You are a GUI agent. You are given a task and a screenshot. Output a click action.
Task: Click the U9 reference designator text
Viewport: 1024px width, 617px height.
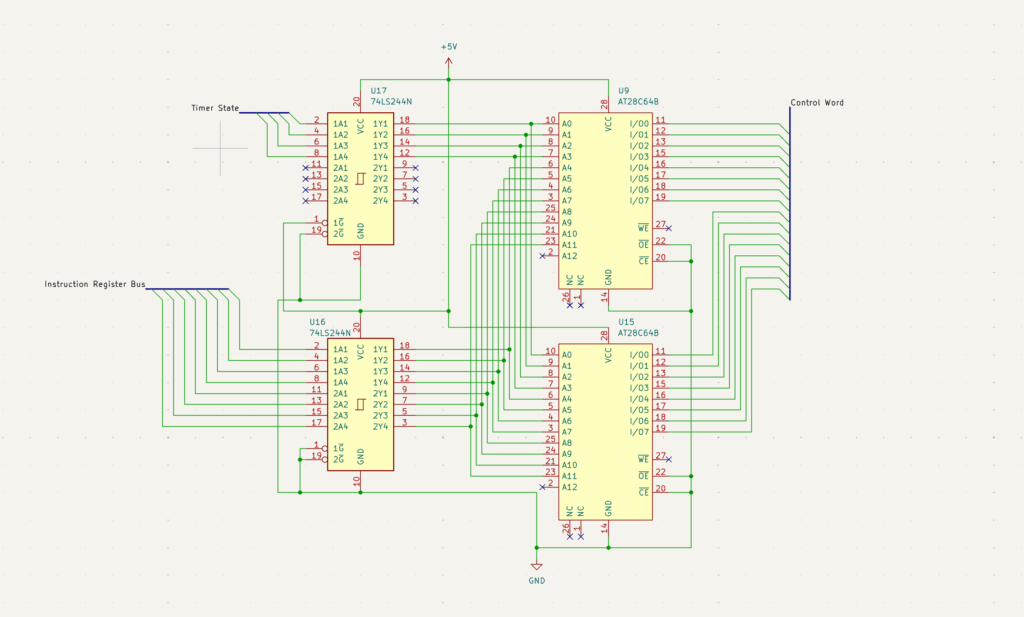point(624,91)
